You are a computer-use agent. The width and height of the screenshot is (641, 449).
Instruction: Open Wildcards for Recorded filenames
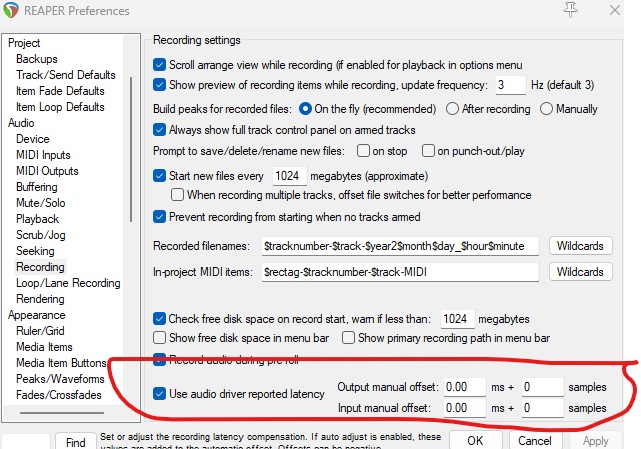[x=580, y=245]
